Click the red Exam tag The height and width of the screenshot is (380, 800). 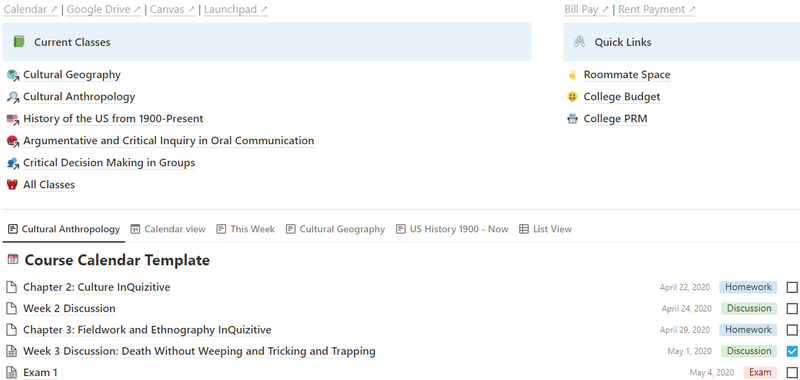click(760, 373)
